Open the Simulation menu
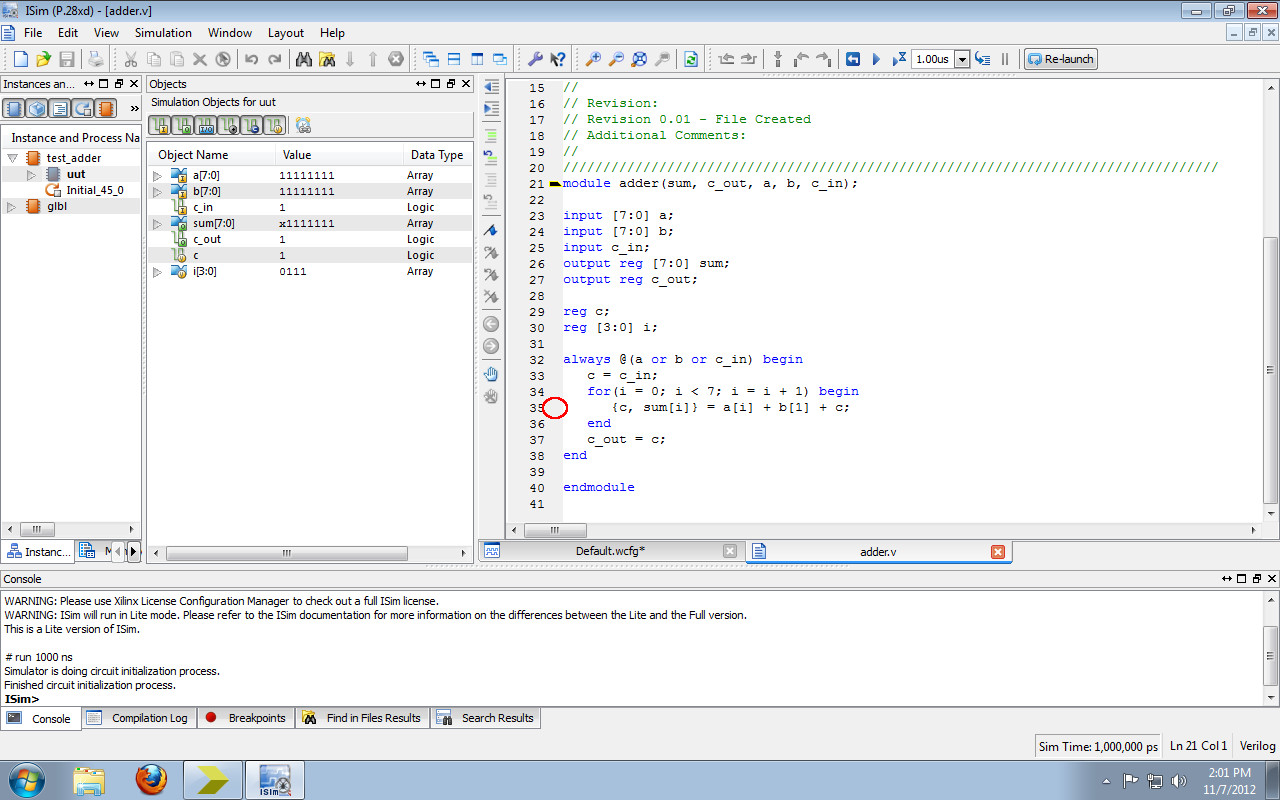Image resolution: width=1280 pixels, height=800 pixels. point(163,32)
